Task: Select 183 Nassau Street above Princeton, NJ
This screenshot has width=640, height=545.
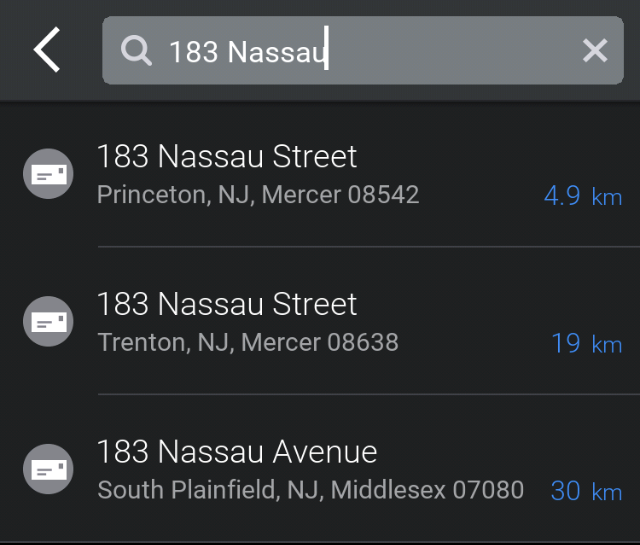Action: 227,156
